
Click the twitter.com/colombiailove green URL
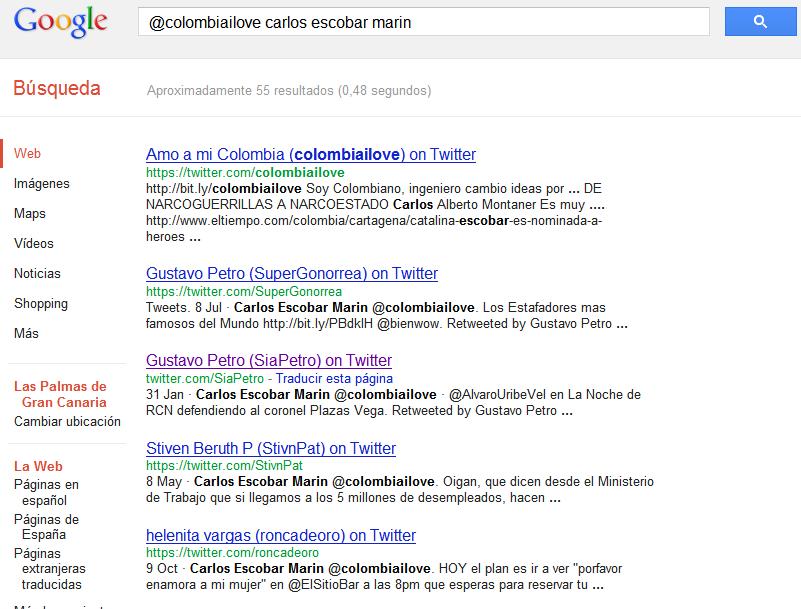tap(245, 173)
